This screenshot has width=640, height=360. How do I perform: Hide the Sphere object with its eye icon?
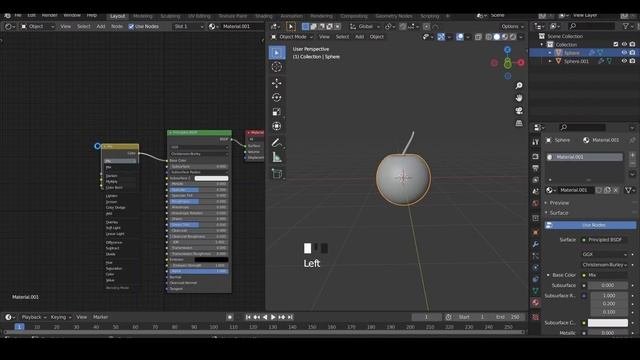(x=624, y=53)
